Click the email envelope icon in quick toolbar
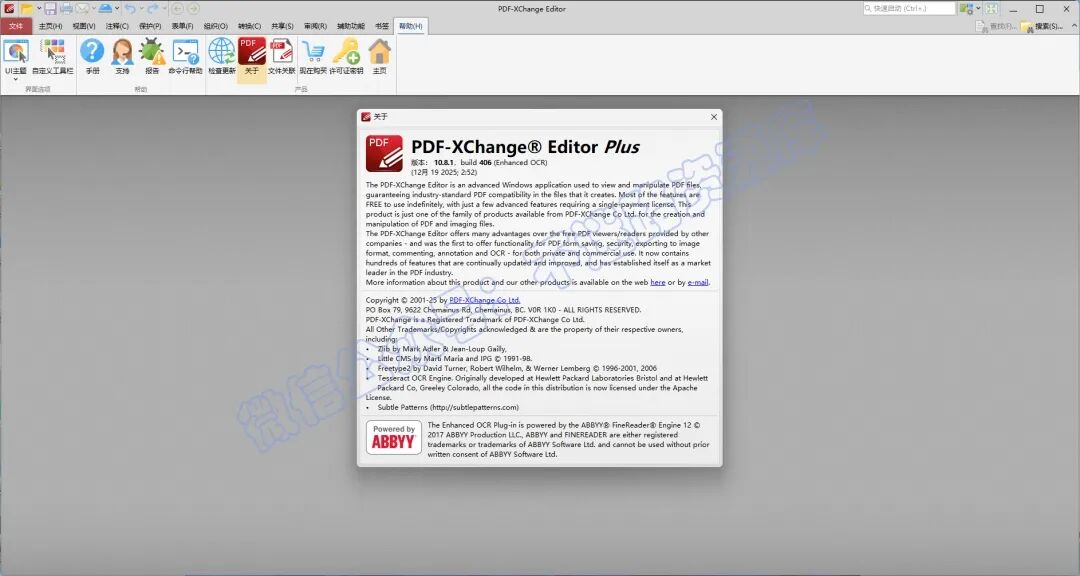Viewport: 1080px width, 576px height. coord(82,8)
